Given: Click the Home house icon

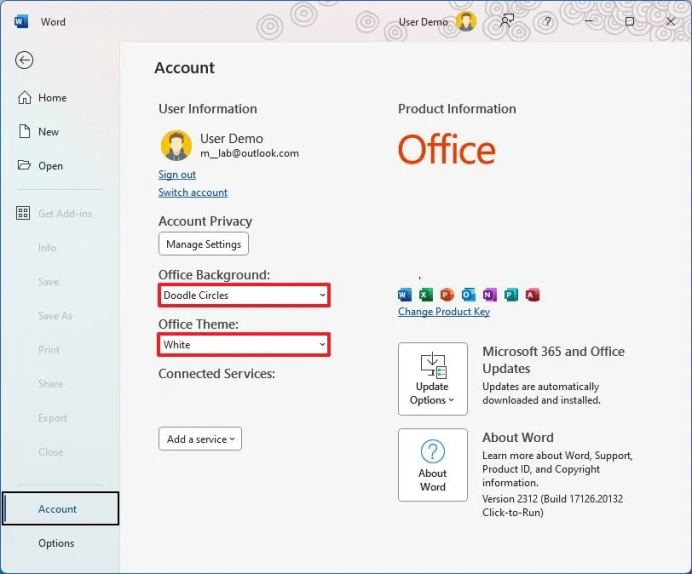Looking at the screenshot, I should pos(24,97).
